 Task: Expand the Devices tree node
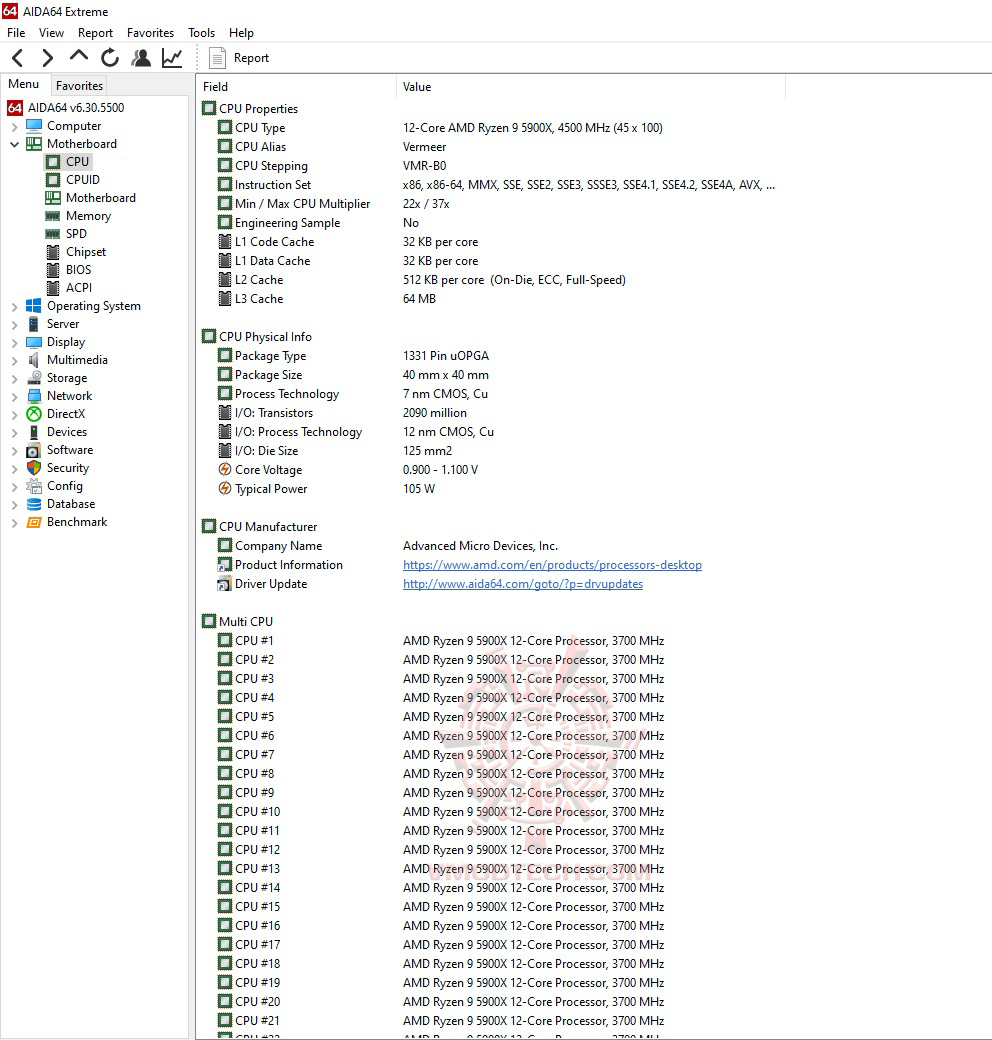point(15,432)
